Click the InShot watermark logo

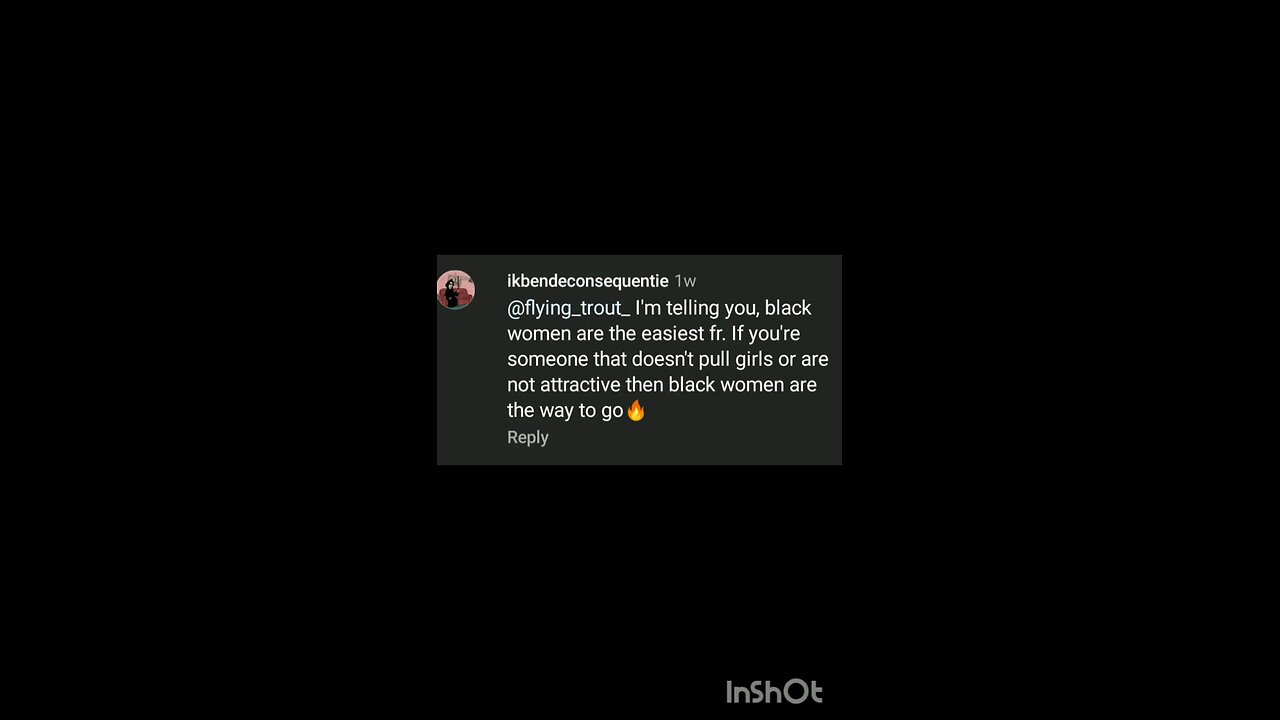pyautogui.click(x=774, y=692)
